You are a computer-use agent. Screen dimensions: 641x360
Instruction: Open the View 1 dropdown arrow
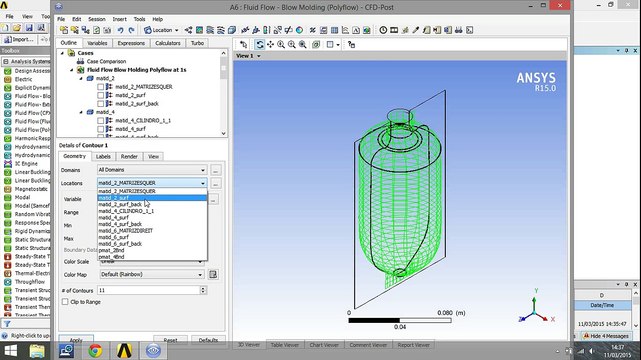258,56
